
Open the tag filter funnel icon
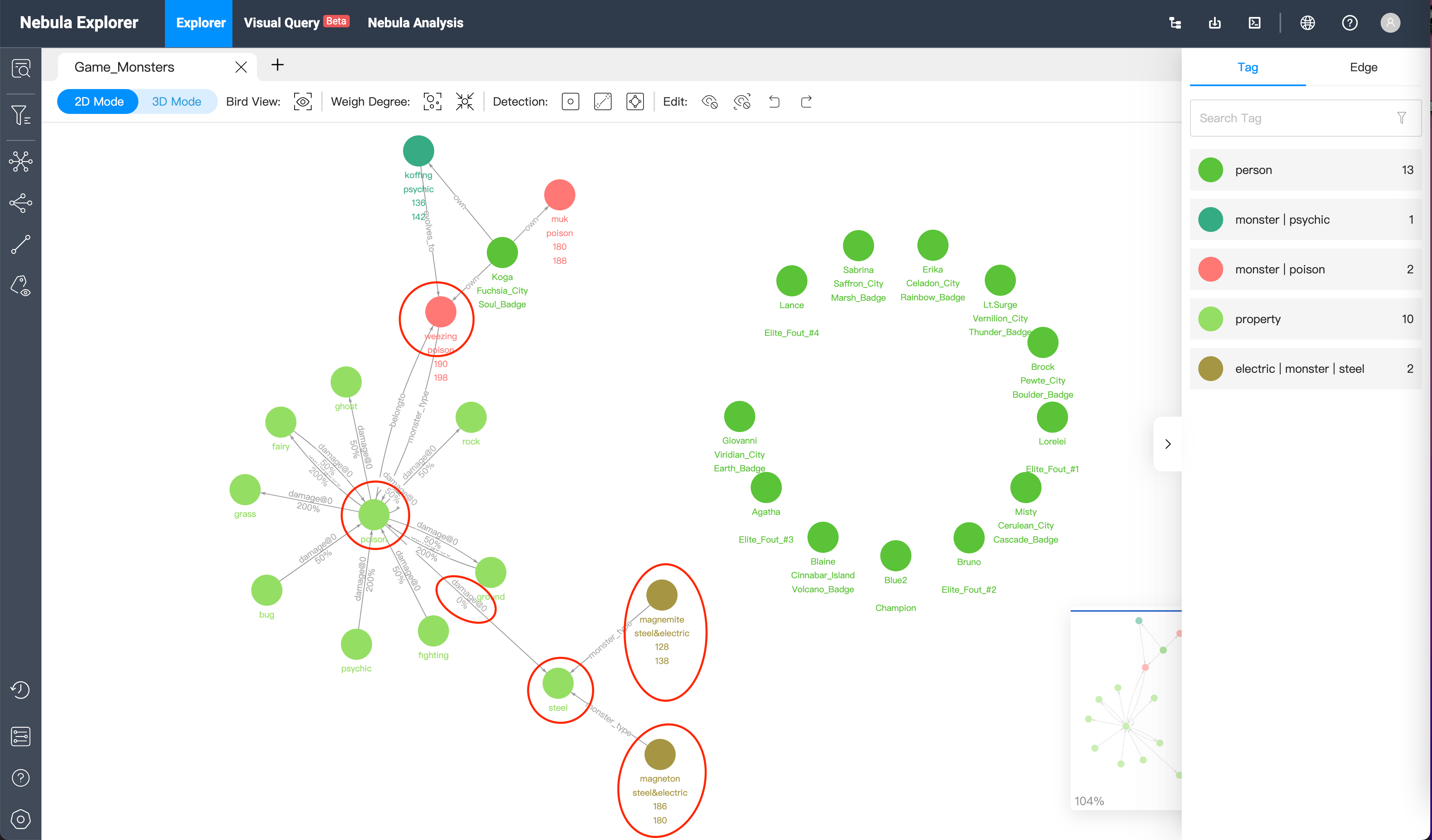1401,118
